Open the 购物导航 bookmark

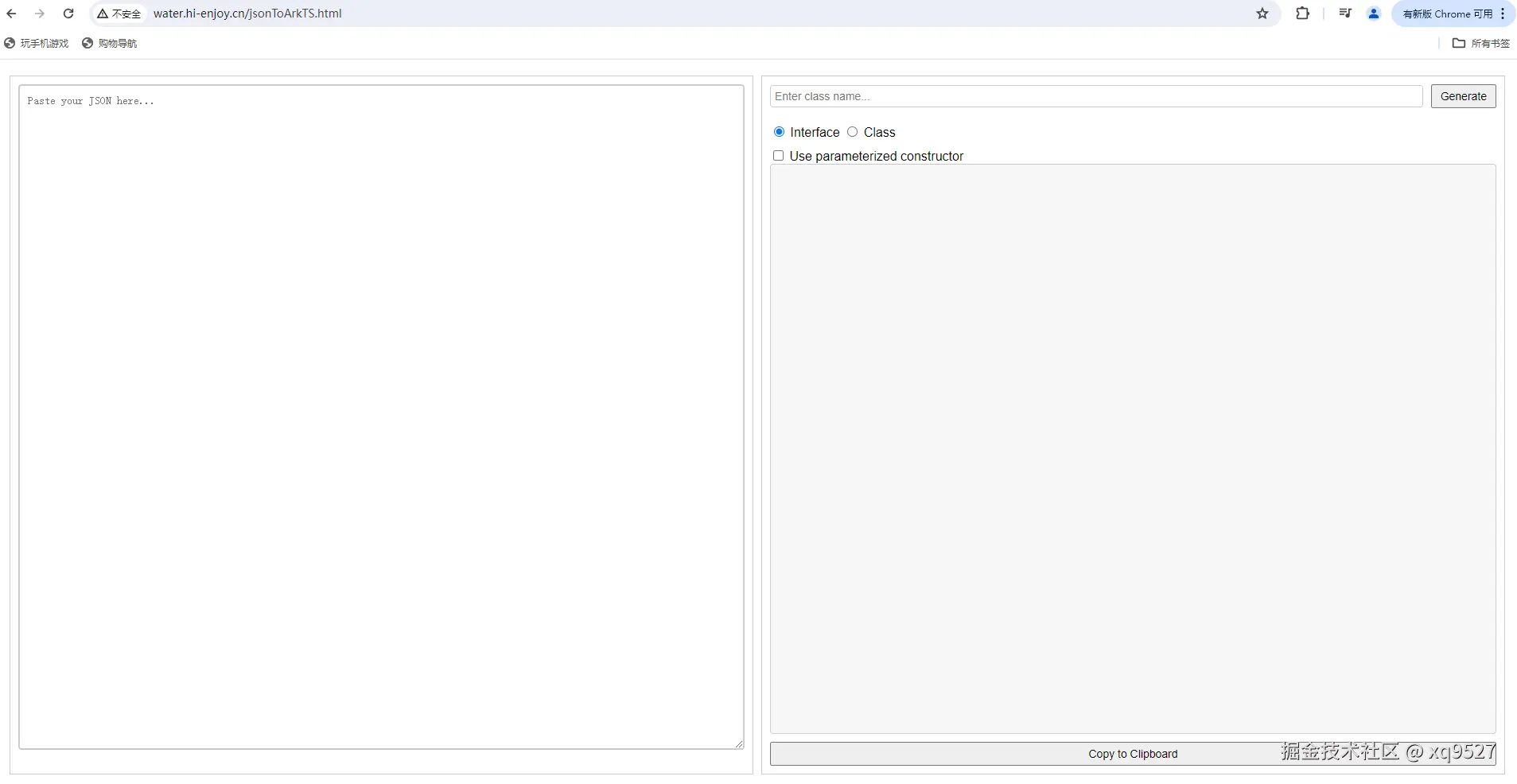click(110, 43)
